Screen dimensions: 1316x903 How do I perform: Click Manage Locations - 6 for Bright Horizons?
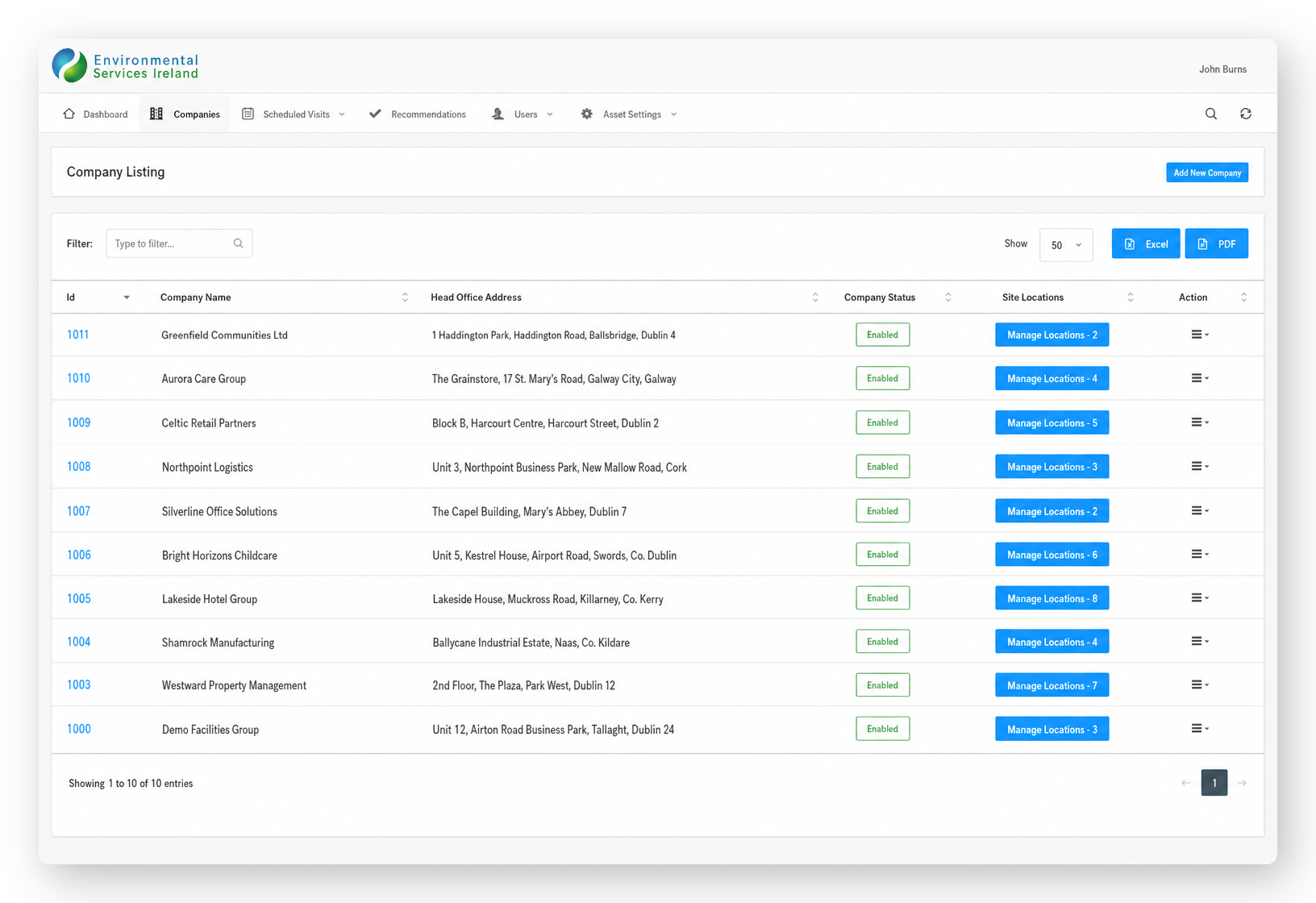(x=1052, y=555)
